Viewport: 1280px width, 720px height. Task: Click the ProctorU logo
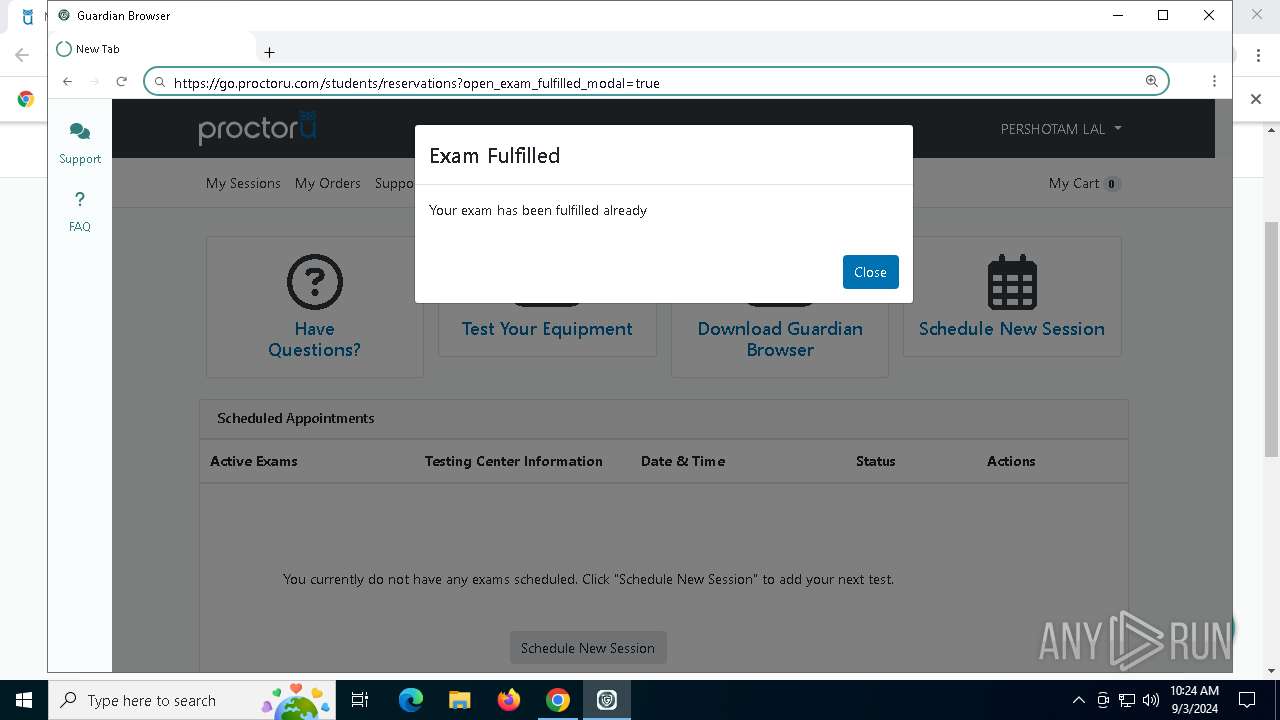pyautogui.click(x=257, y=128)
